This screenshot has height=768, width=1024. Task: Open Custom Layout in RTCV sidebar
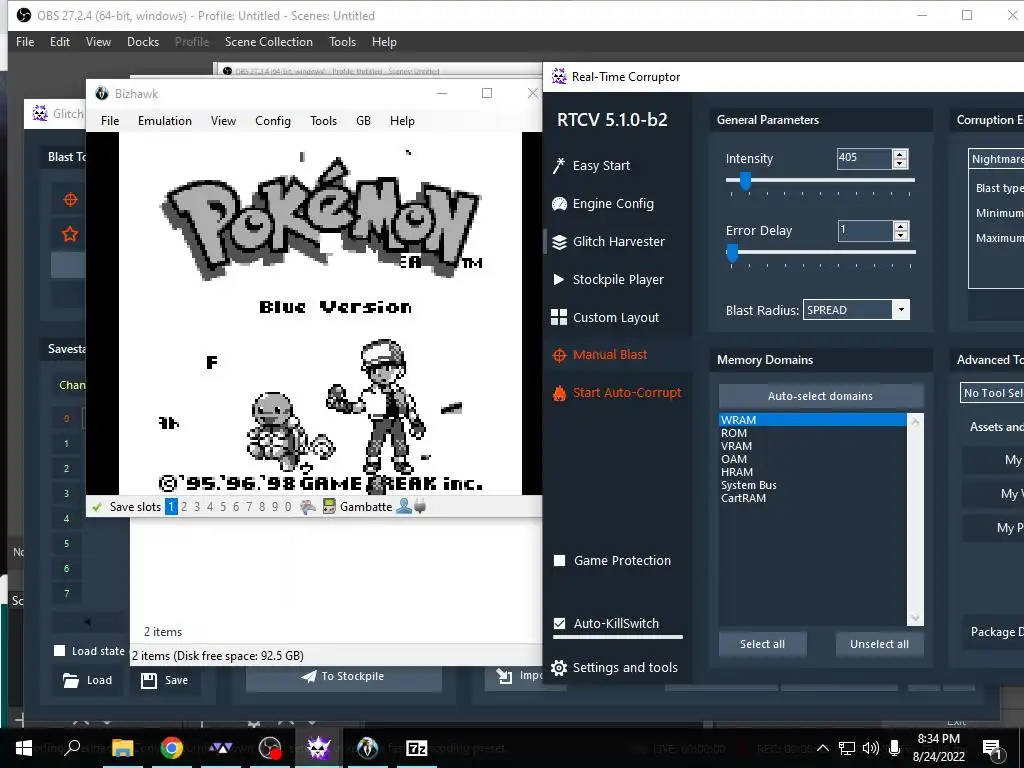click(605, 317)
